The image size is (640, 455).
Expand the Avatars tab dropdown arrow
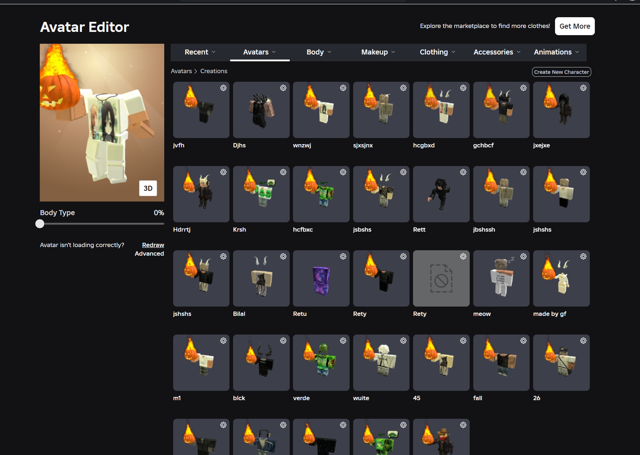coord(274,52)
